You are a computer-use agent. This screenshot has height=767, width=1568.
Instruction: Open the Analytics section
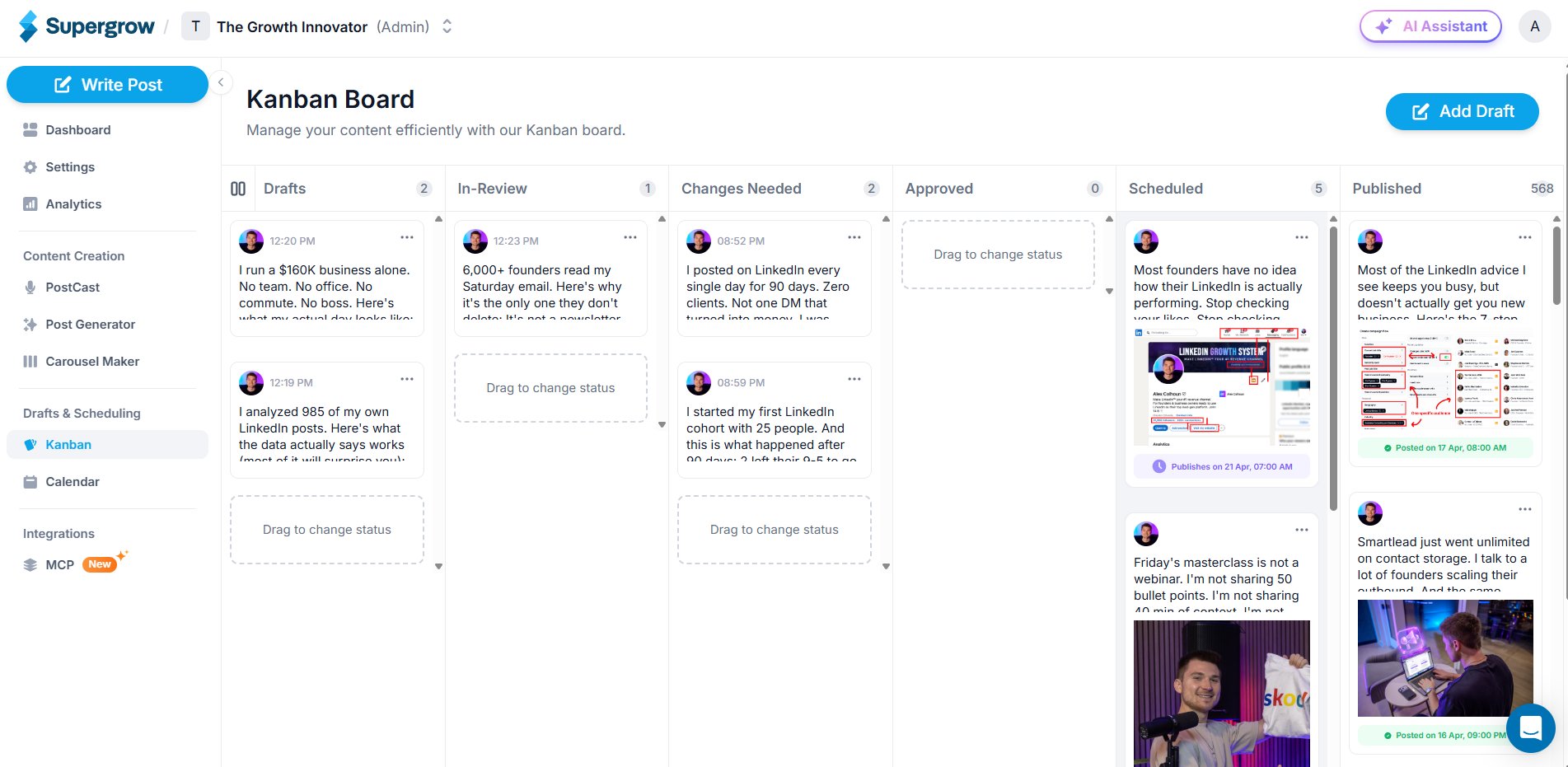pyautogui.click(x=73, y=203)
